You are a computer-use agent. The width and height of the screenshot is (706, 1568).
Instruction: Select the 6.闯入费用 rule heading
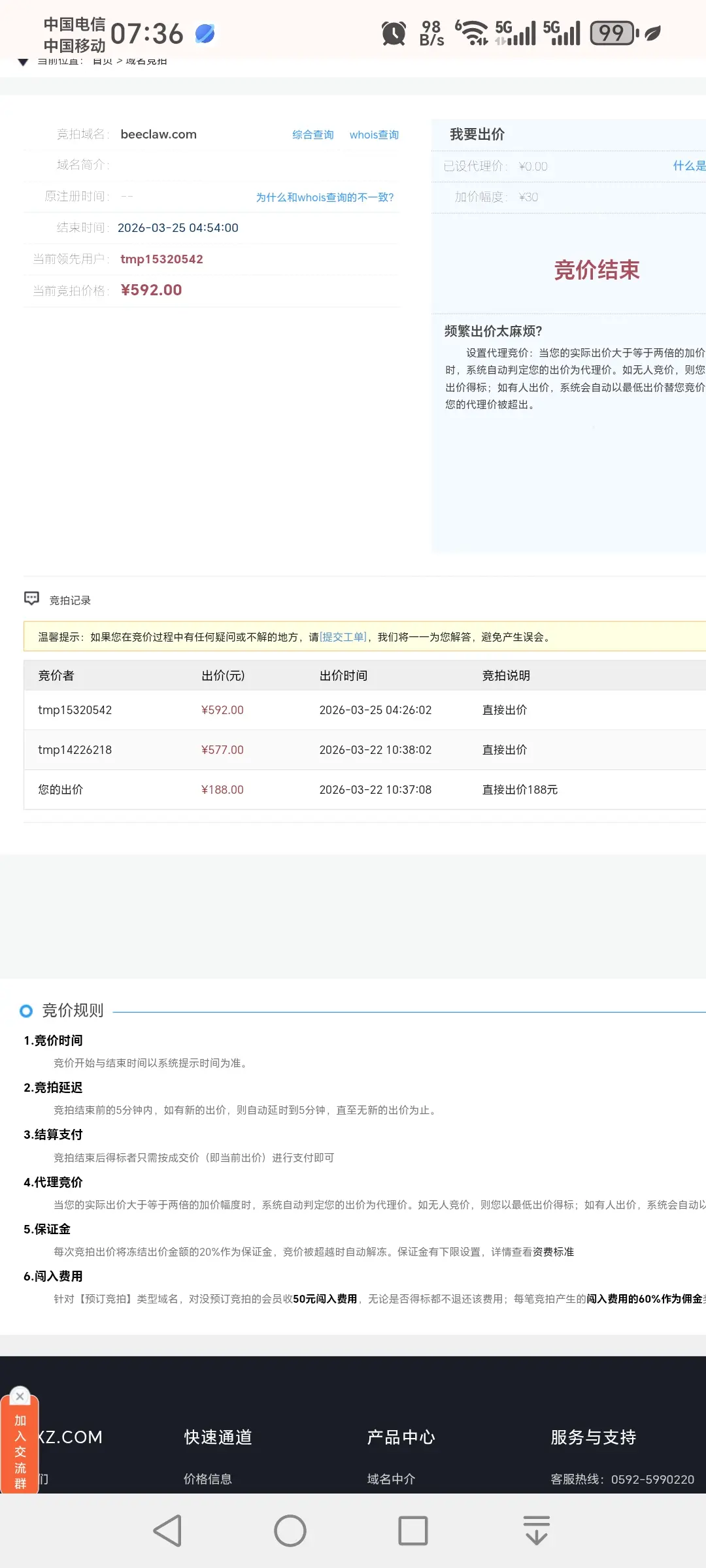tap(53, 1276)
